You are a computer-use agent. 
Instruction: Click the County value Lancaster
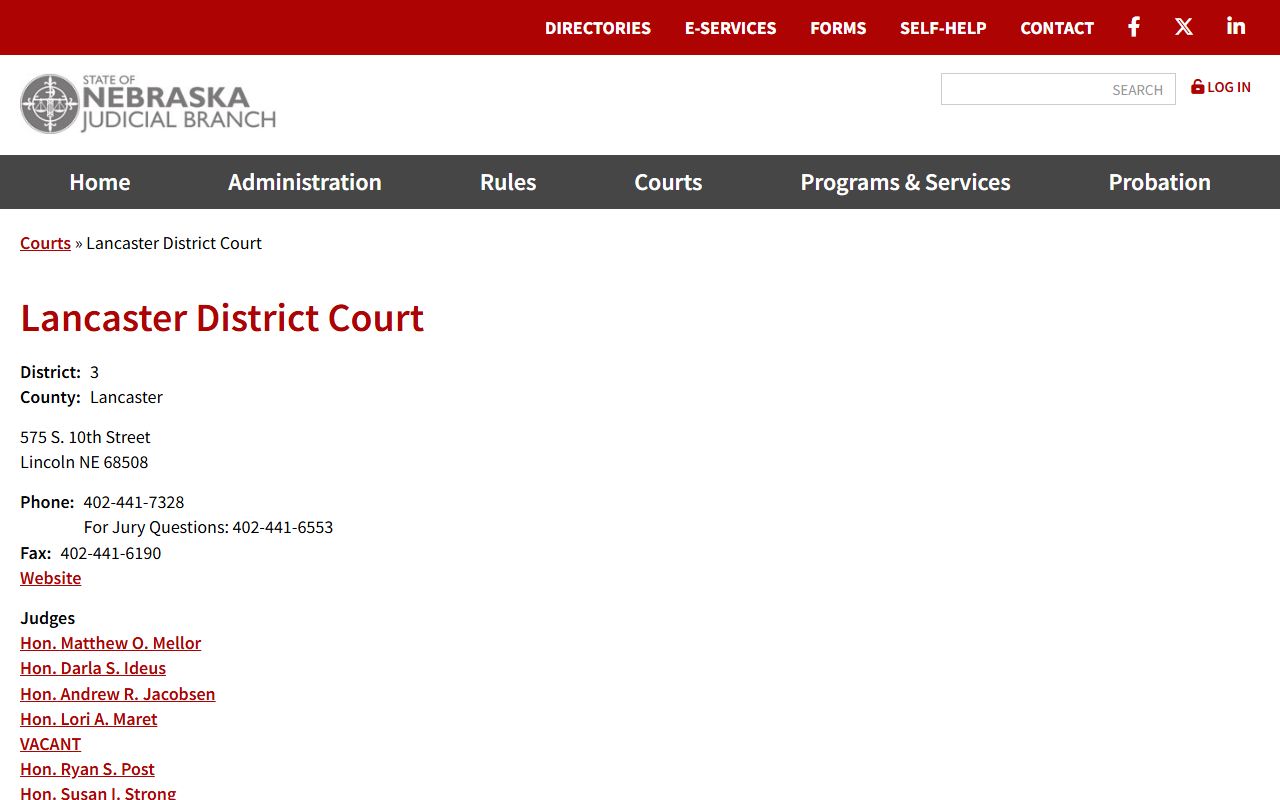[126, 397]
